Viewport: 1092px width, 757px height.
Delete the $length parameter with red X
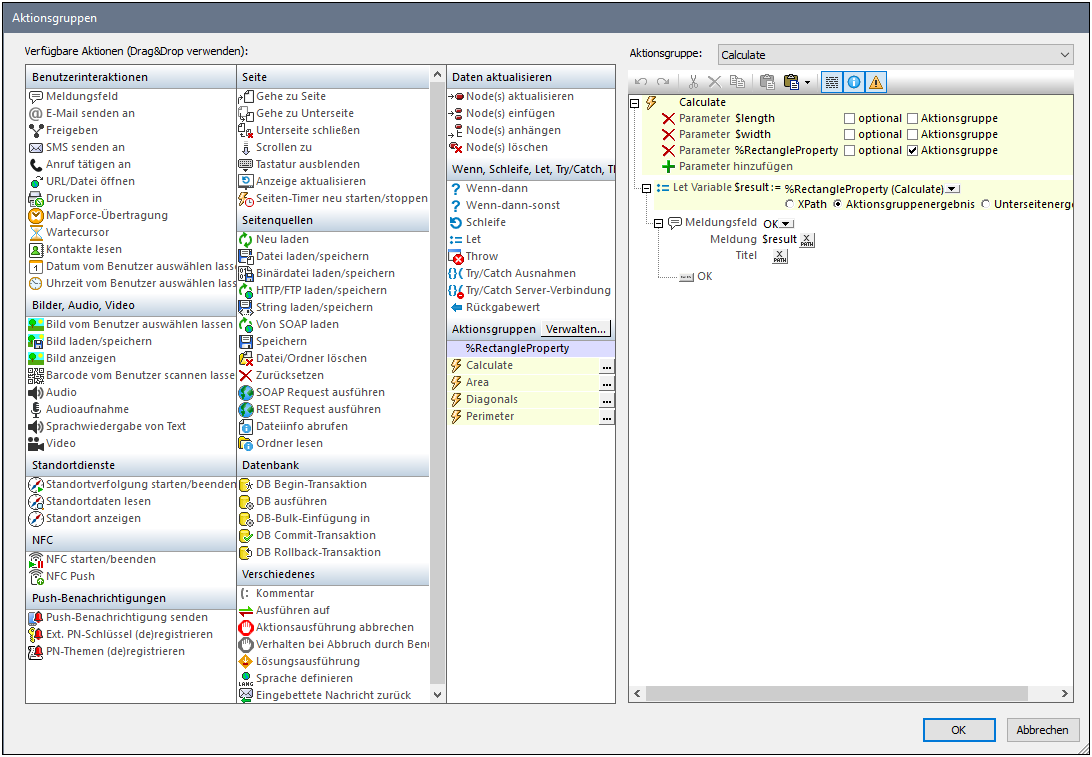[x=668, y=118]
